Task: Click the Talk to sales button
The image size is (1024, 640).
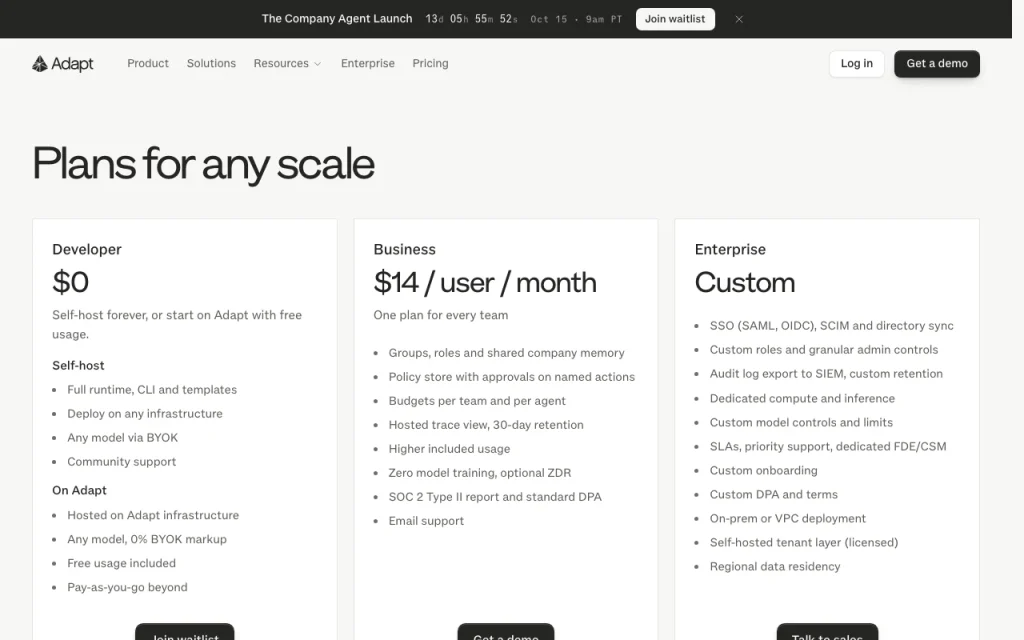Action: pyautogui.click(x=827, y=632)
